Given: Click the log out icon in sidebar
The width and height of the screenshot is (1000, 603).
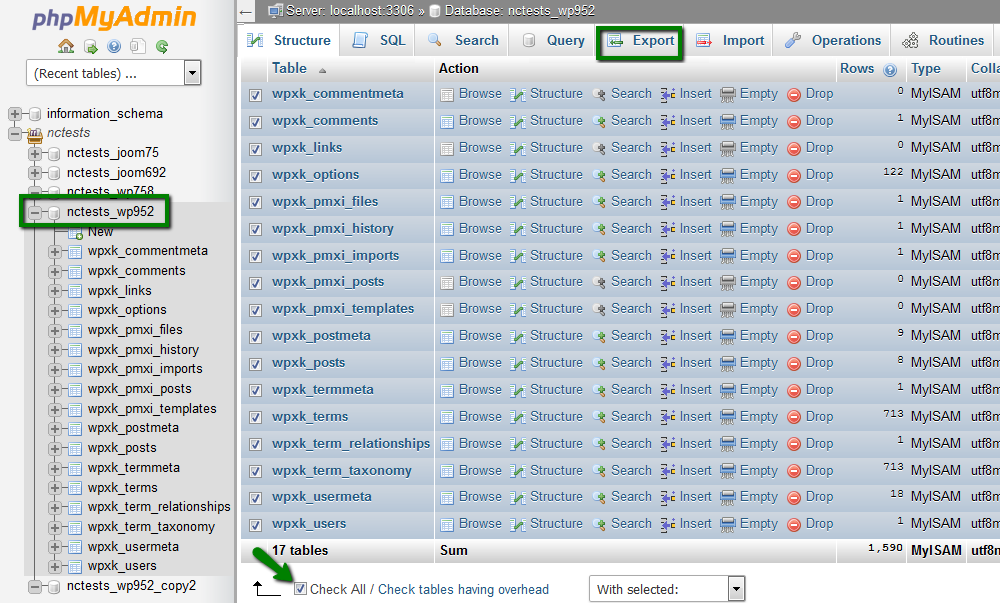Looking at the screenshot, I should [x=90, y=46].
